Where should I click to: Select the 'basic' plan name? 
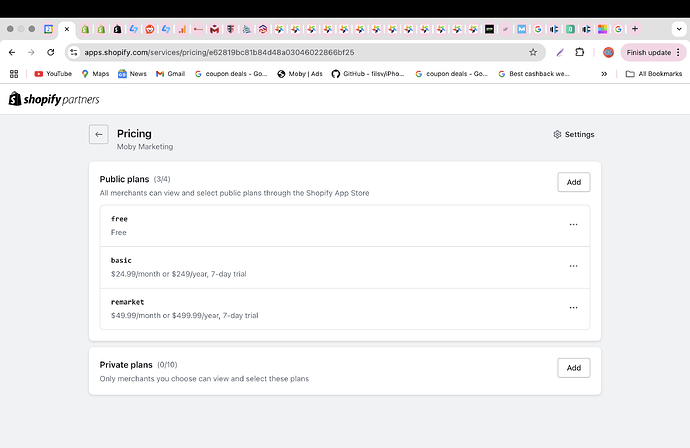pyautogui.click(x=121, y=260)
